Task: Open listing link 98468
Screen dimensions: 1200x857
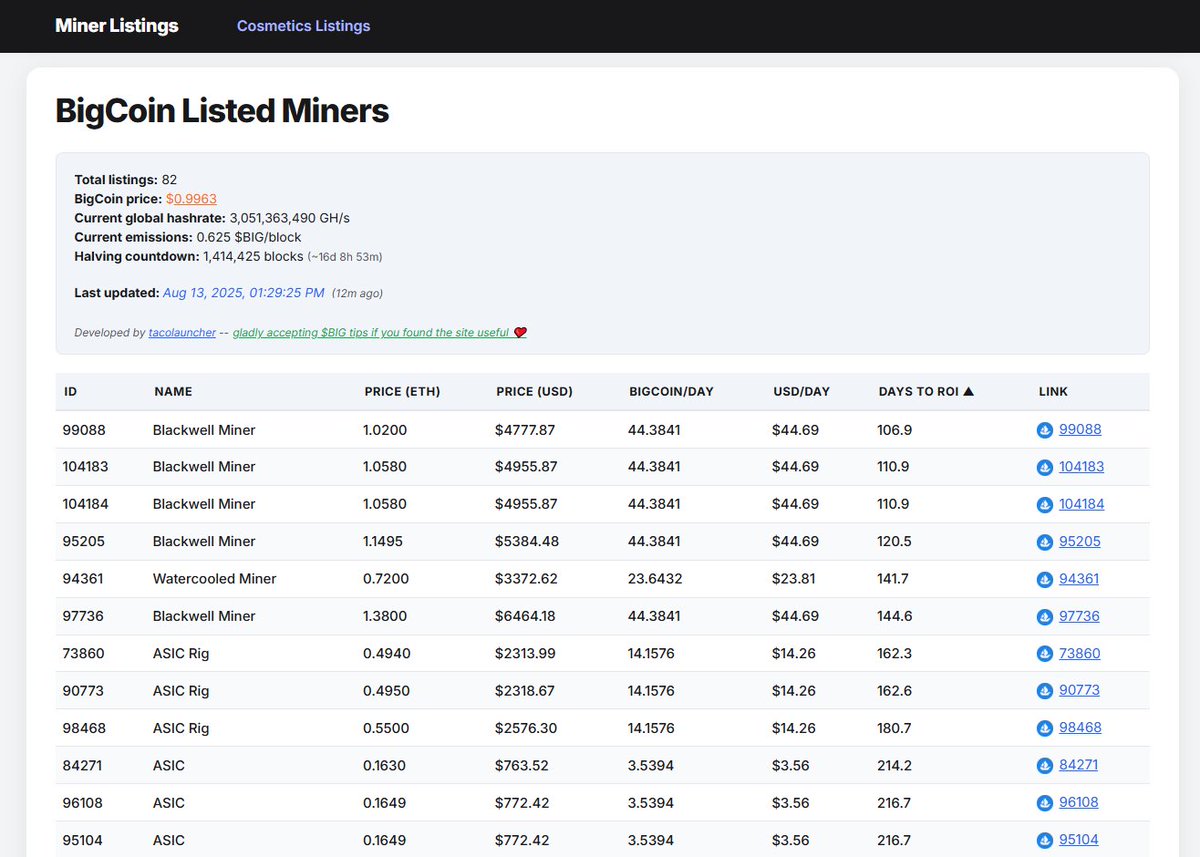Action: tap(1080, 728)
